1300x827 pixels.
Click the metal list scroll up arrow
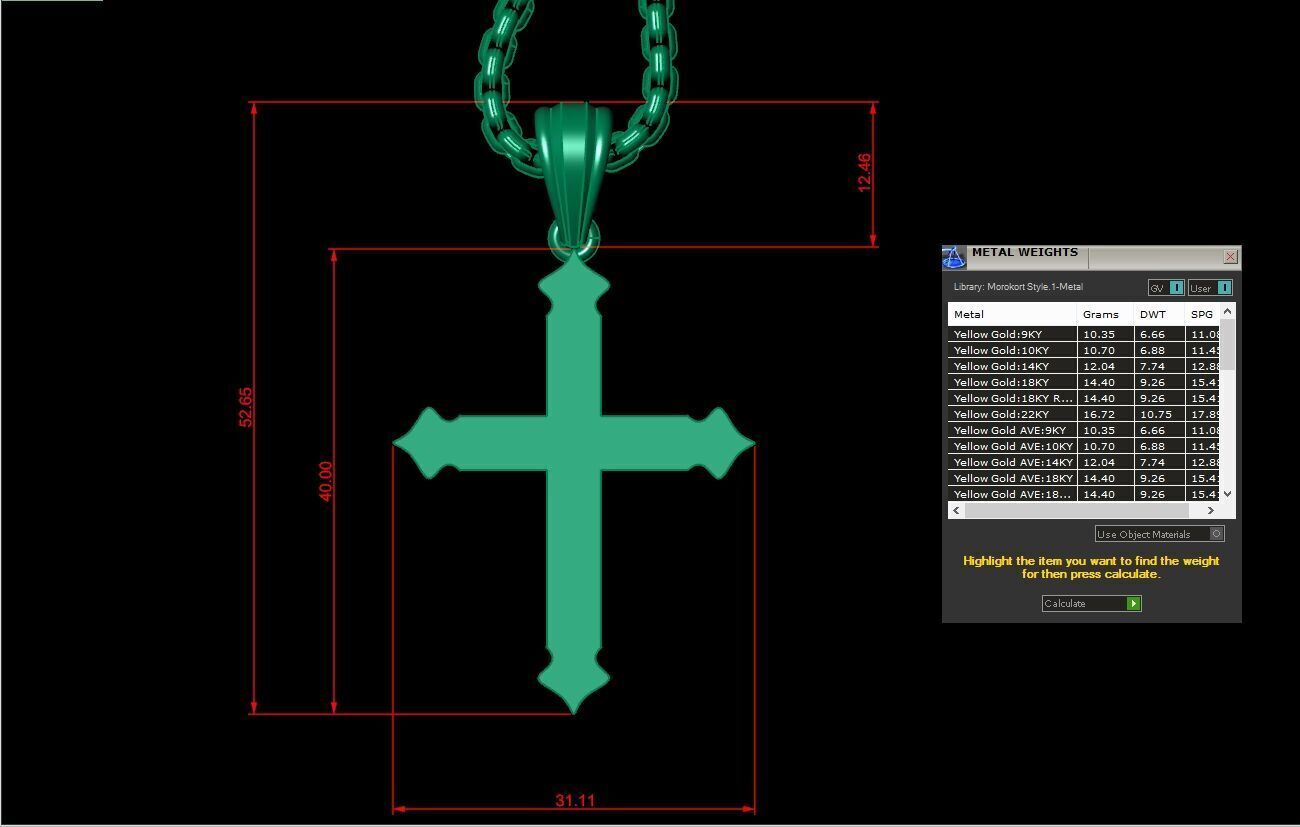(x=1227, y=312)
